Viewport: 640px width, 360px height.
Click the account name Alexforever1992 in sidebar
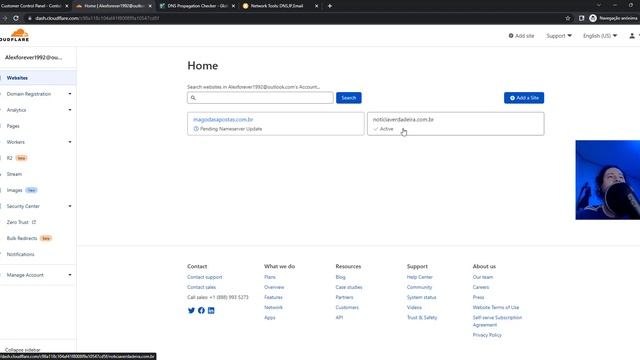tap(33, 58)
